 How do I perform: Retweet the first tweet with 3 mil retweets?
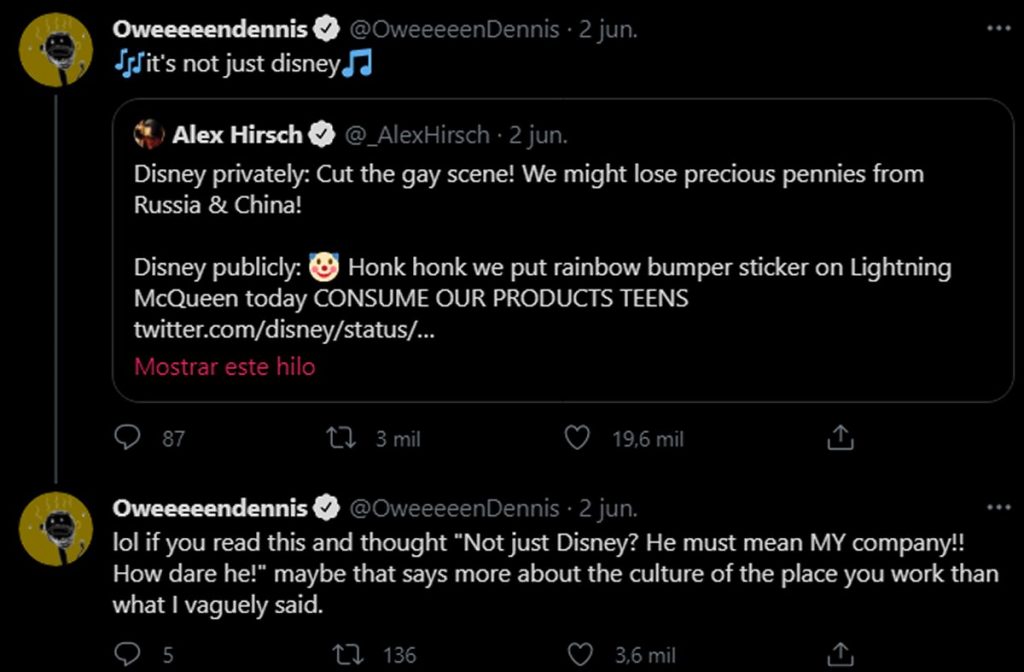pos(343,438)
